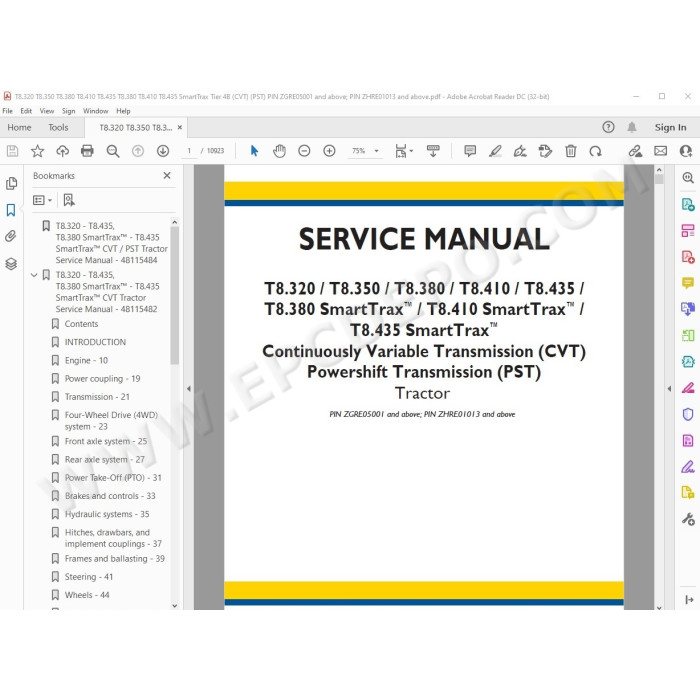Collapse the left navigation pane arrow

pyautogui.click(x=189, y=389)
